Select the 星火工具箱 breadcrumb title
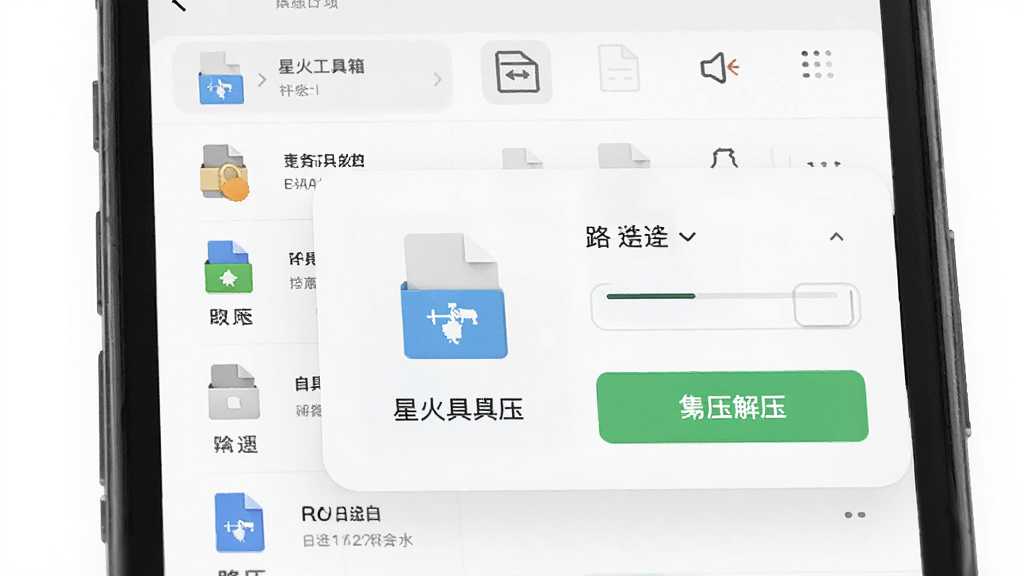This screenshot has width=1024, height=576. click(x=321, y=67)
